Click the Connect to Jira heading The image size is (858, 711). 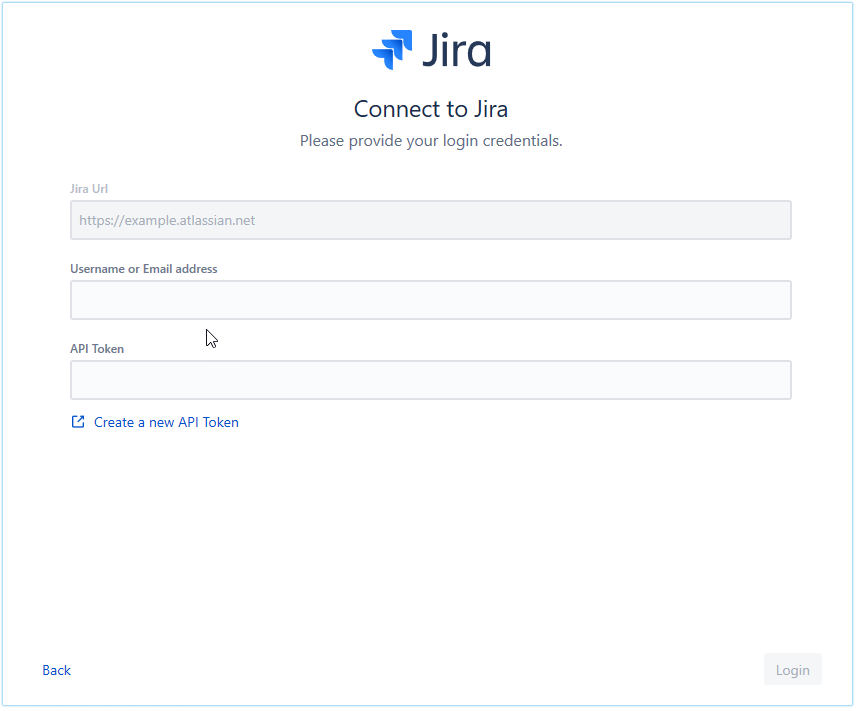[430, 109]
